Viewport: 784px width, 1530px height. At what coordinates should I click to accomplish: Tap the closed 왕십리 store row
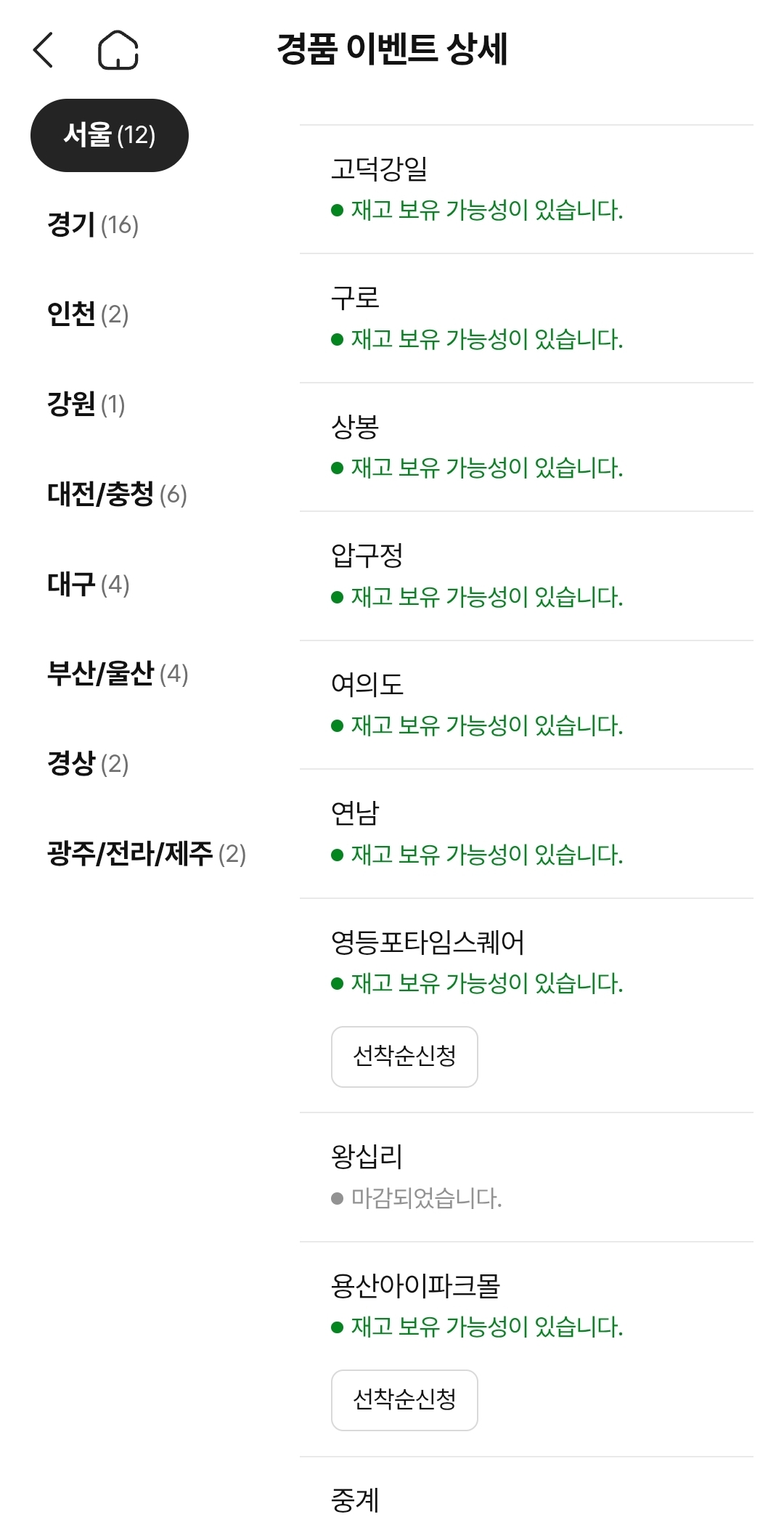coord(526,1176)
